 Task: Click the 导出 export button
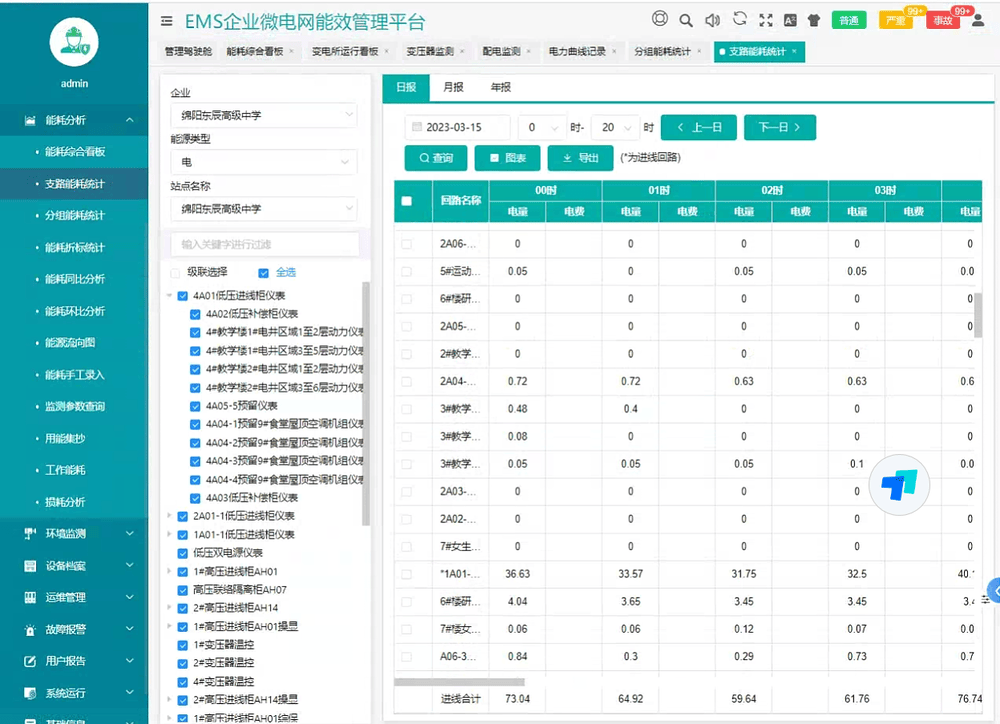581,158
